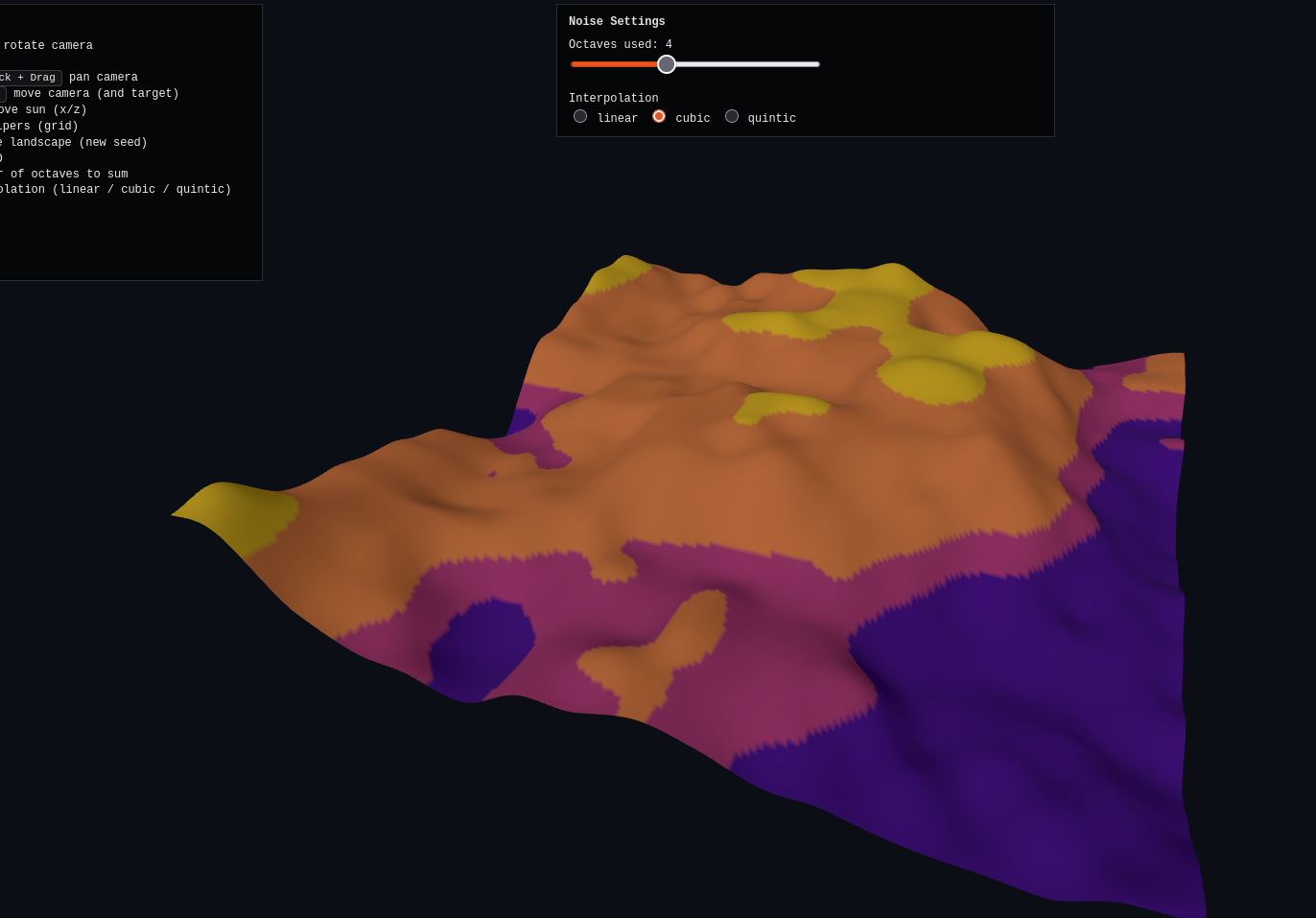Image resolution: width=1316 pixels, height=918 pixels.
Task: Enable quintic interpolation radio button
Action: tap(732, 116)
